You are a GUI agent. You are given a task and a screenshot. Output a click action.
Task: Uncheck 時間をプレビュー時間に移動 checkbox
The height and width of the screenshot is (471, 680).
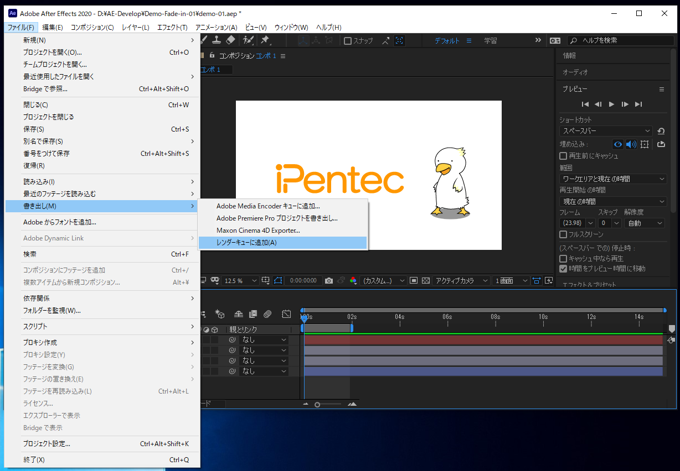563,269
